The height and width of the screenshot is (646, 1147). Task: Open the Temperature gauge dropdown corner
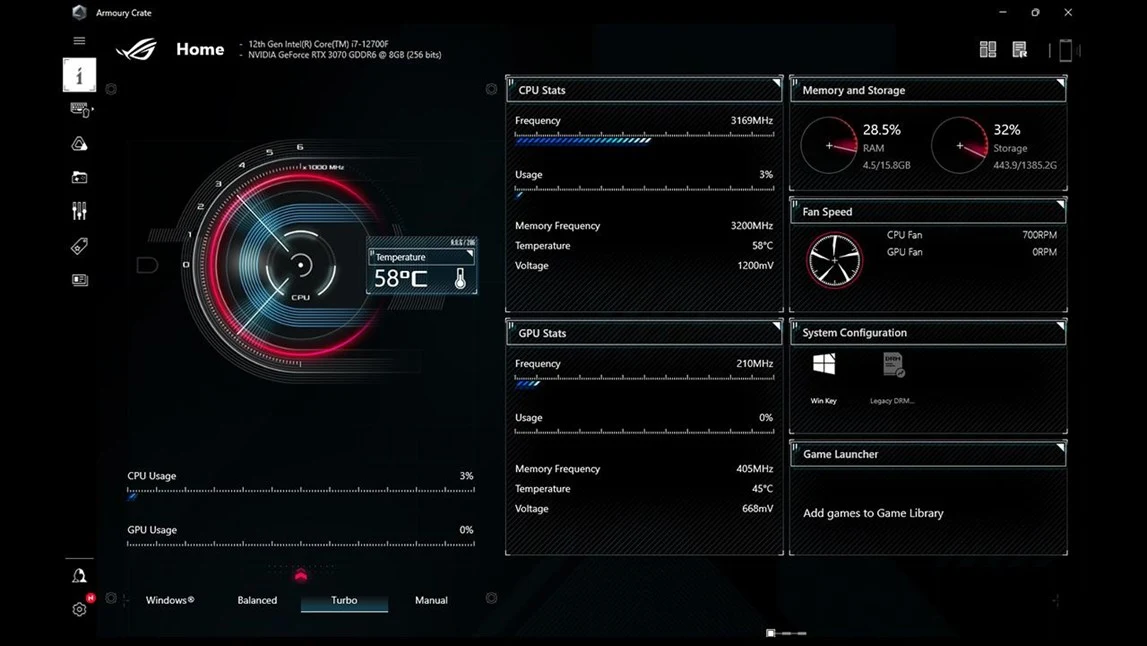coord(470,253)
